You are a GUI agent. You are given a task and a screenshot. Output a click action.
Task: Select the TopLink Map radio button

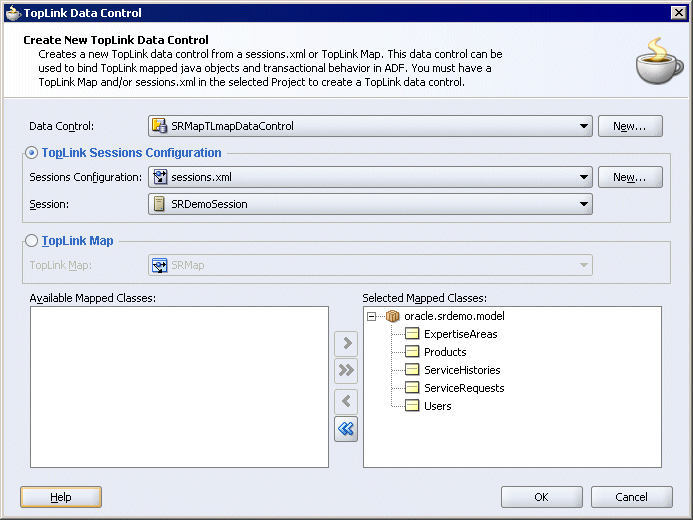click(31, 241)
